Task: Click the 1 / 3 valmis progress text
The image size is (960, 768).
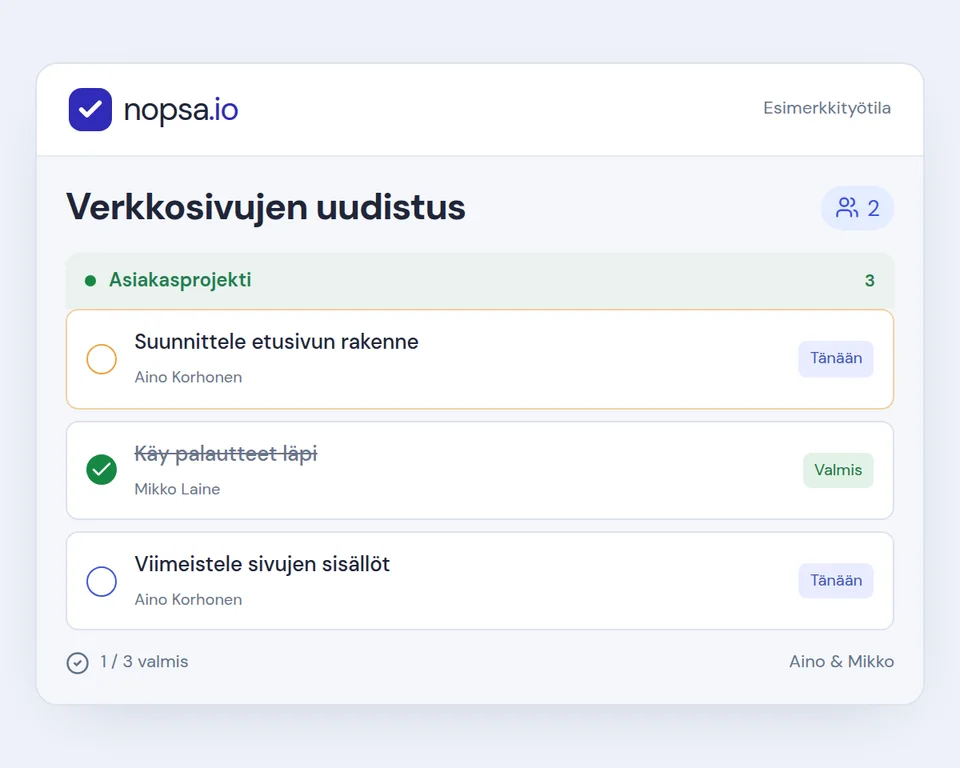Action: 144,662
